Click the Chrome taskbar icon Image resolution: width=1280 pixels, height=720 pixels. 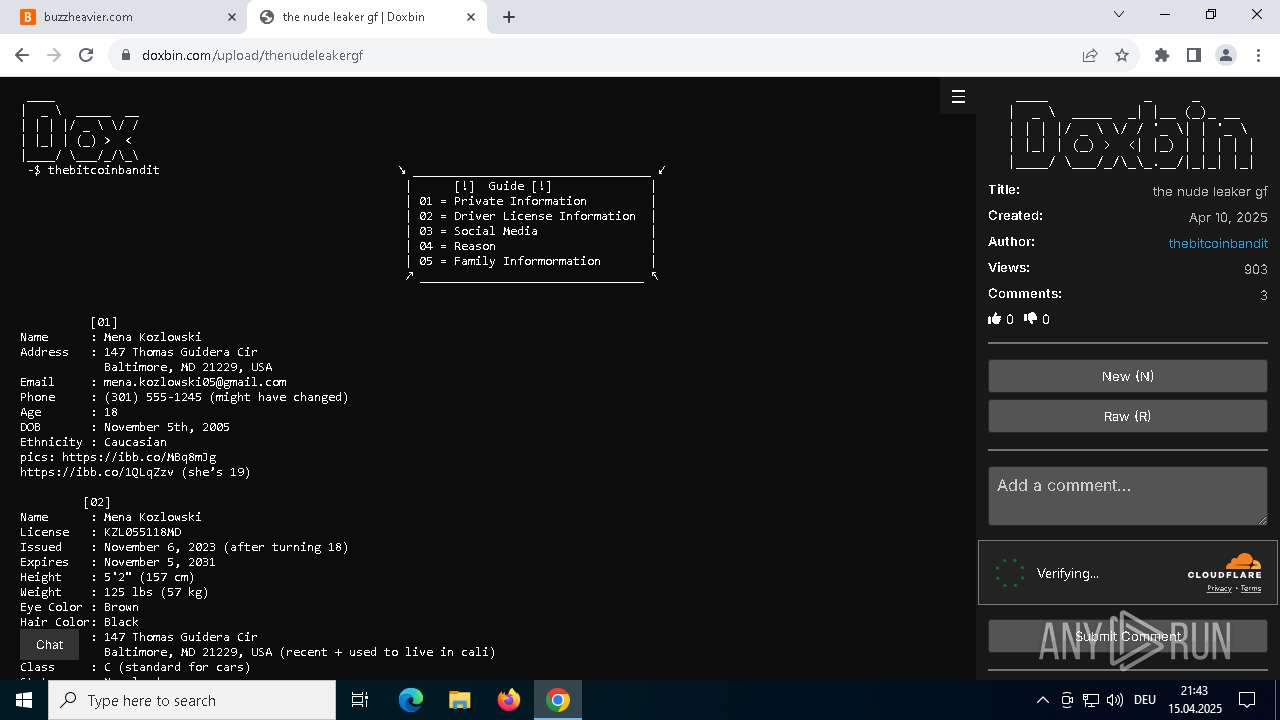pyautogui.click(x=558, y=700)
